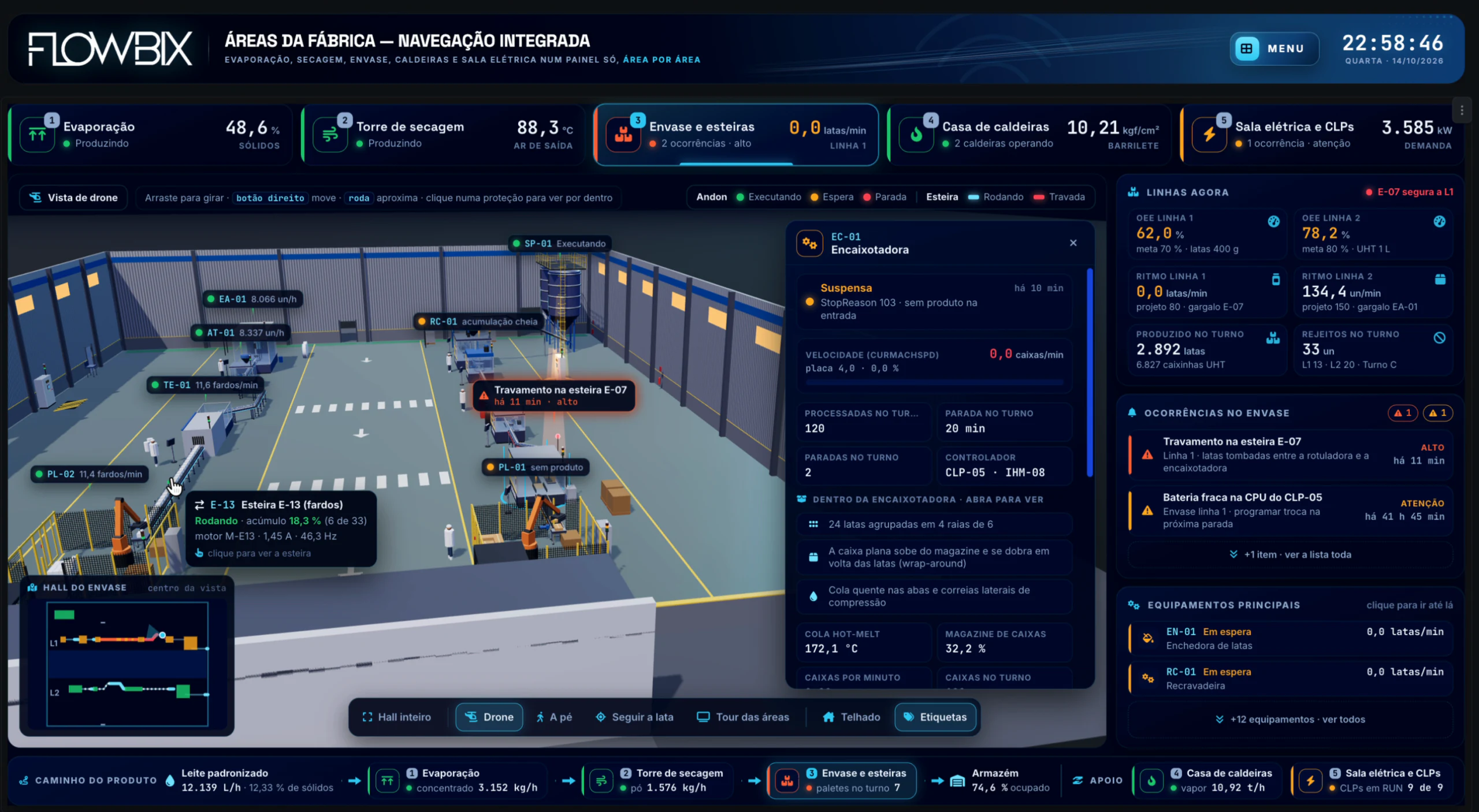Click Ritmo Linha 2 carton icon
Screen dimensions: 1479x812
point(1440,280)
